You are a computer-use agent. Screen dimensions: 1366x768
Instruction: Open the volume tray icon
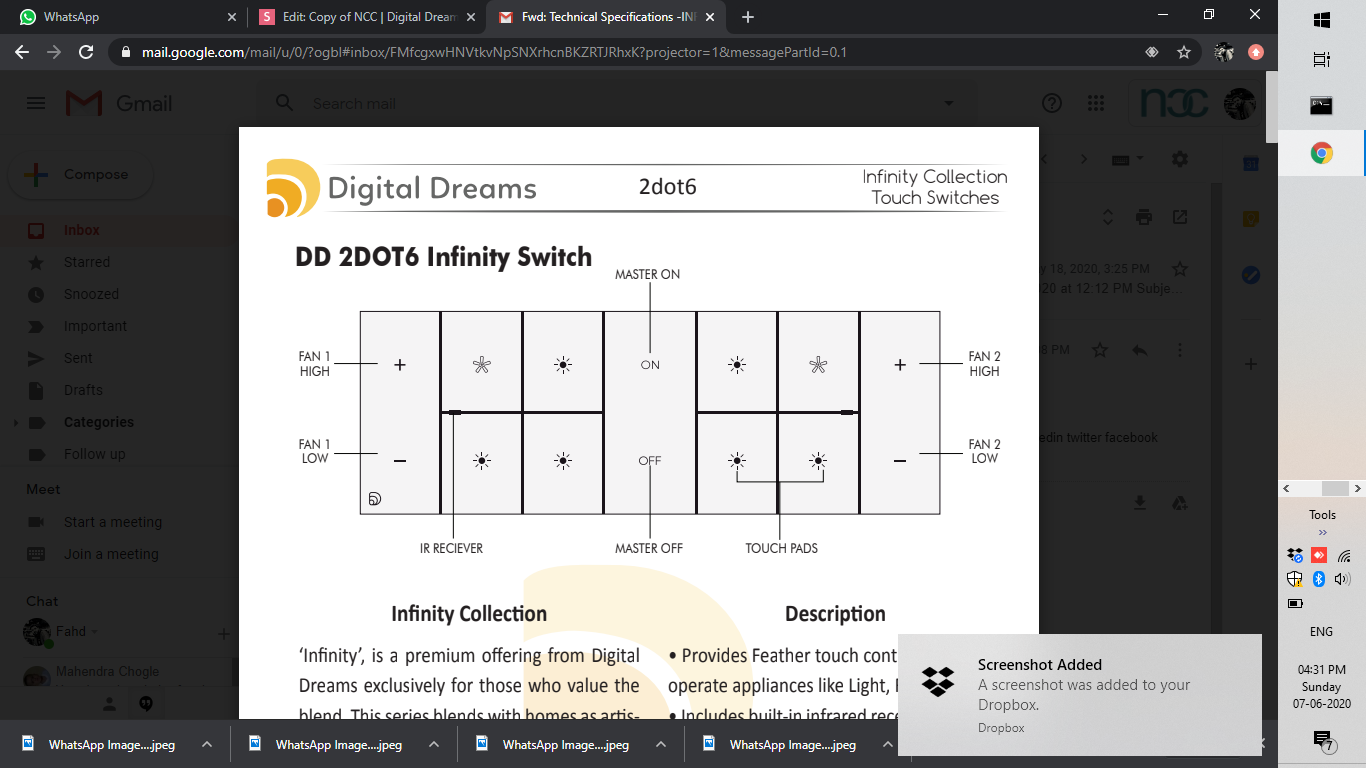[x=1343, y=579]
